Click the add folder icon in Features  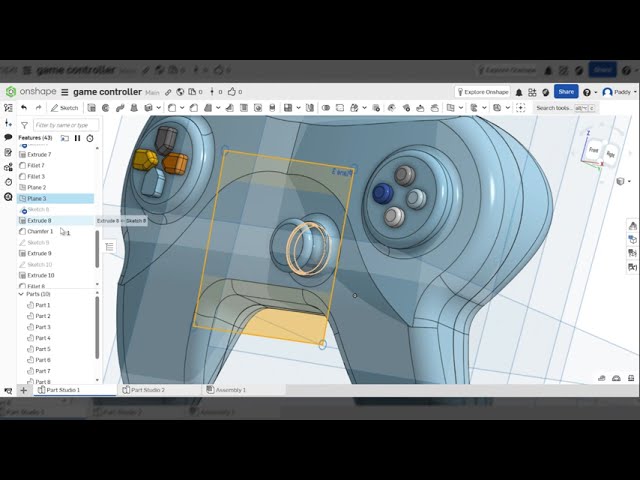64,138
